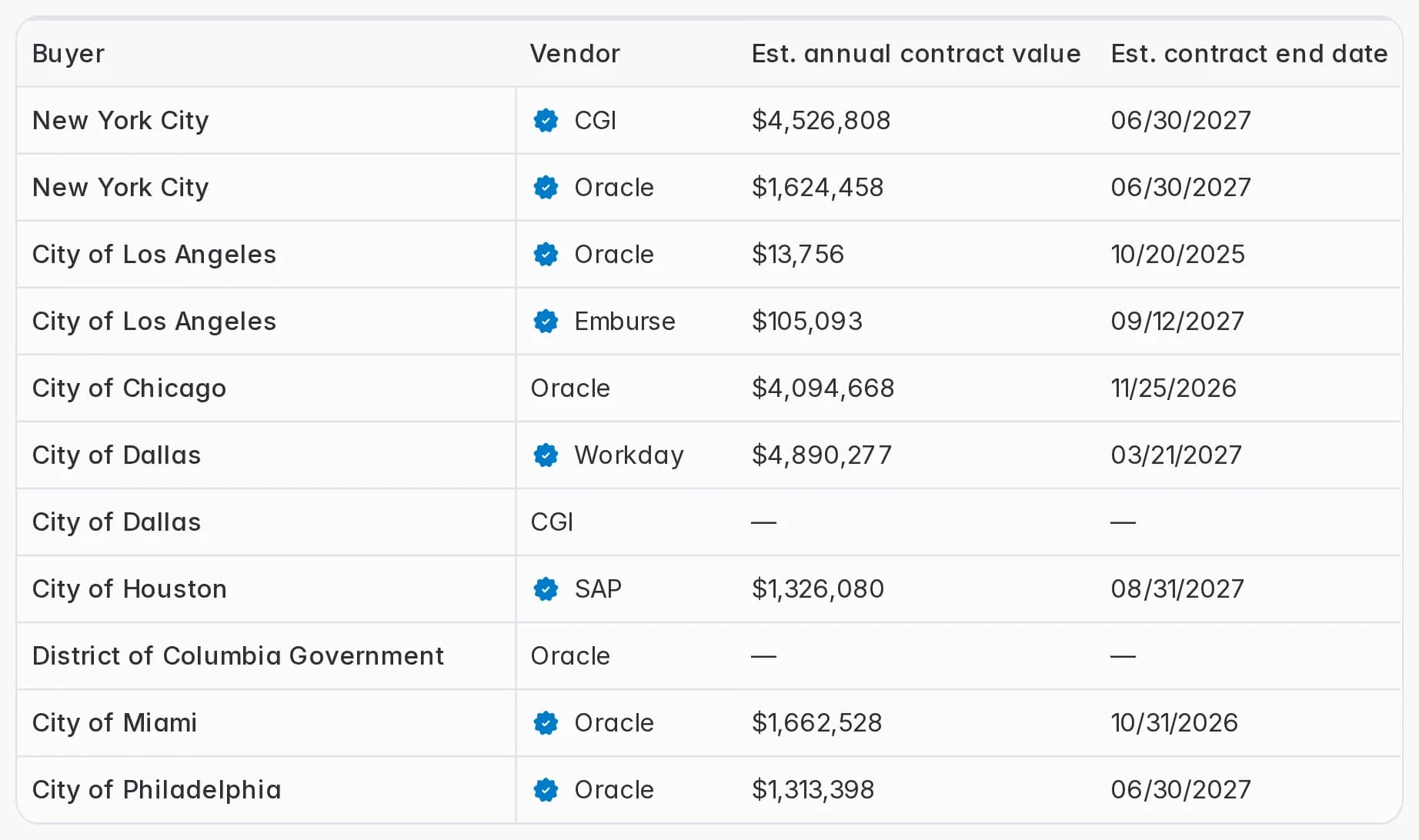The image size is (1419, 840).
Task: Click the 10/31/2026 end date
Action: (x=1174, y=723)
